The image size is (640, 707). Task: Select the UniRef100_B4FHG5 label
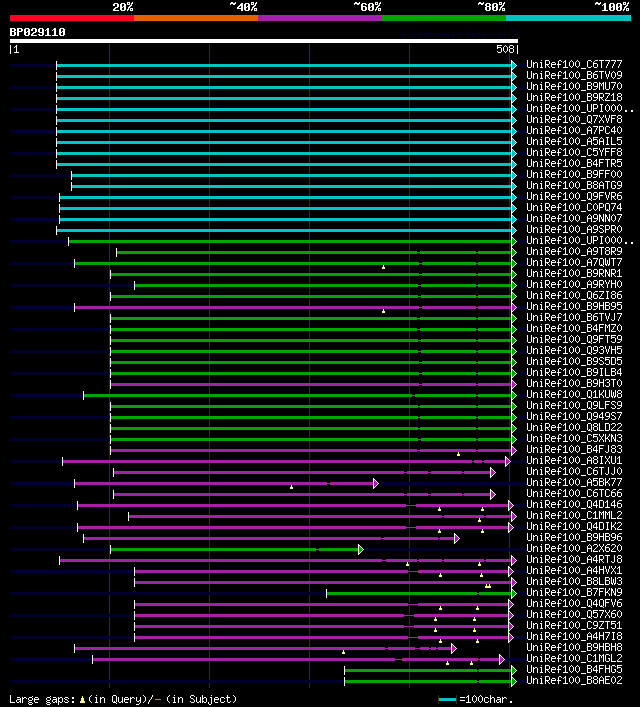tap(574, 670)
